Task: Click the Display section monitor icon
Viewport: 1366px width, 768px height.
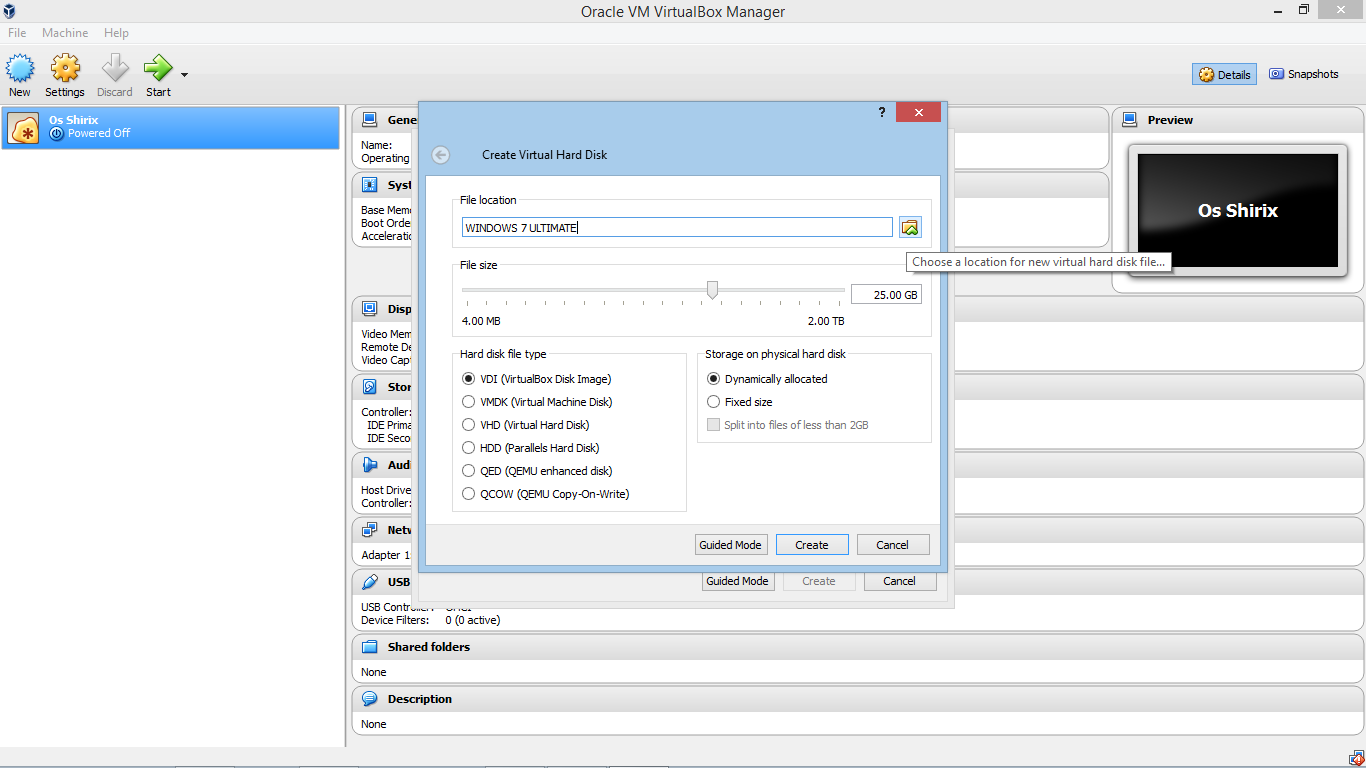Action: tap(370, 309)
